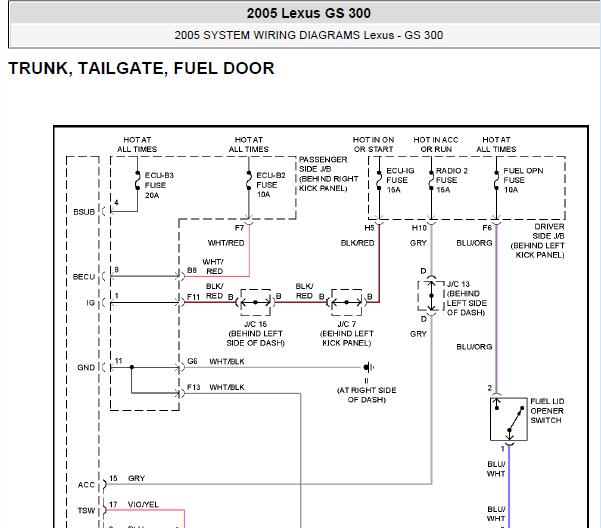Click the FUEL LID OPENER SWITCH label

(x=547, y=411)
